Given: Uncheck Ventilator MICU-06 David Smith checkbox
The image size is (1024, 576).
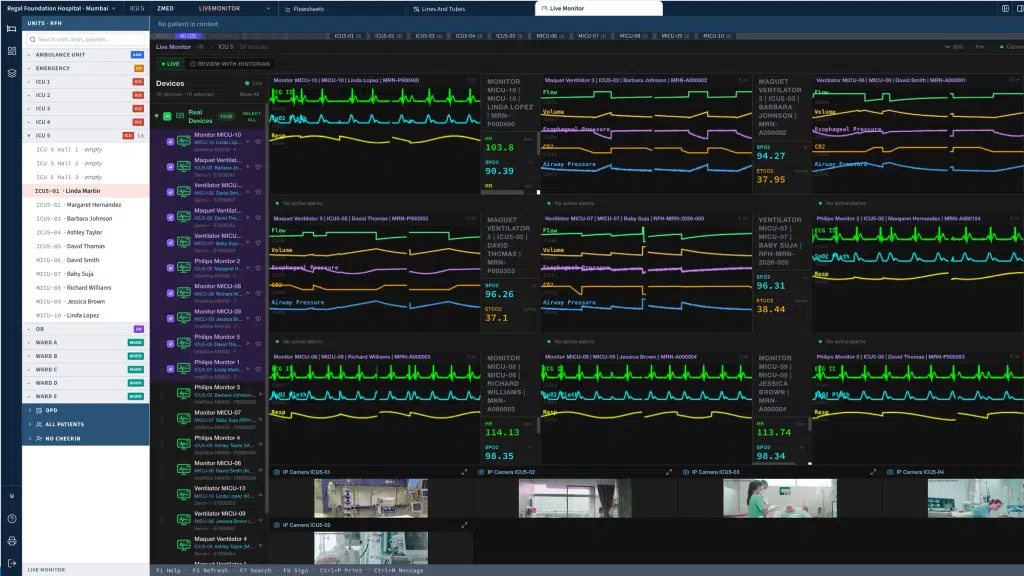Looking at the screenshot, I should click(x=170, y=192).
